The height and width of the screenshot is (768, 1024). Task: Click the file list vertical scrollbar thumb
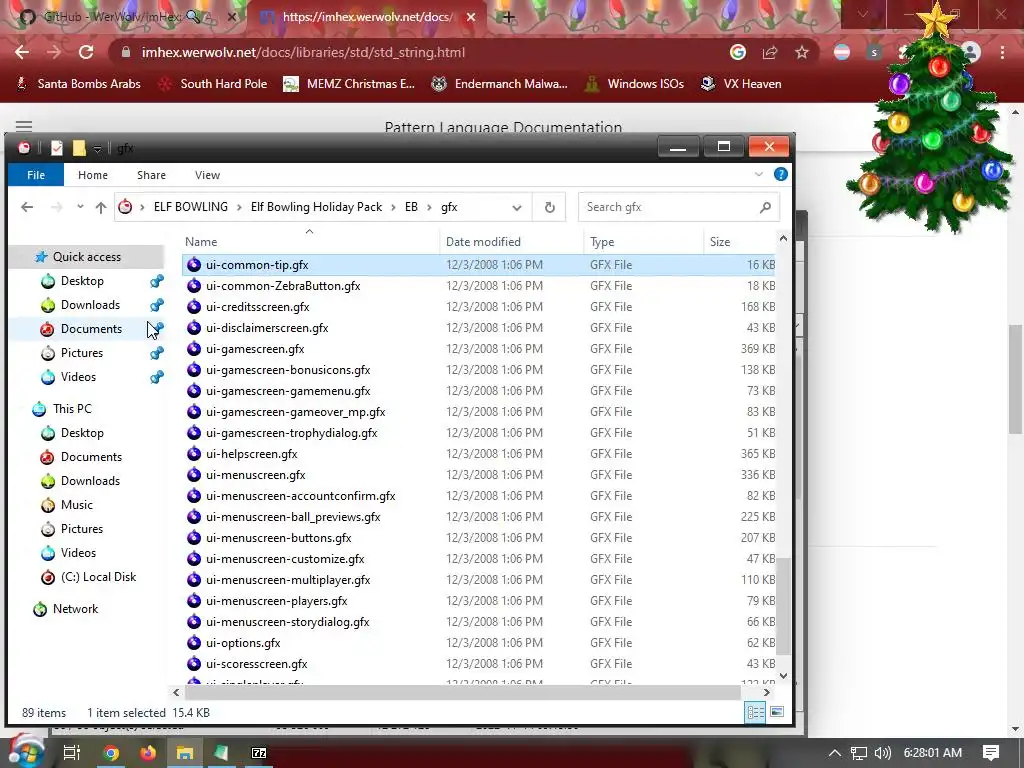784,605
